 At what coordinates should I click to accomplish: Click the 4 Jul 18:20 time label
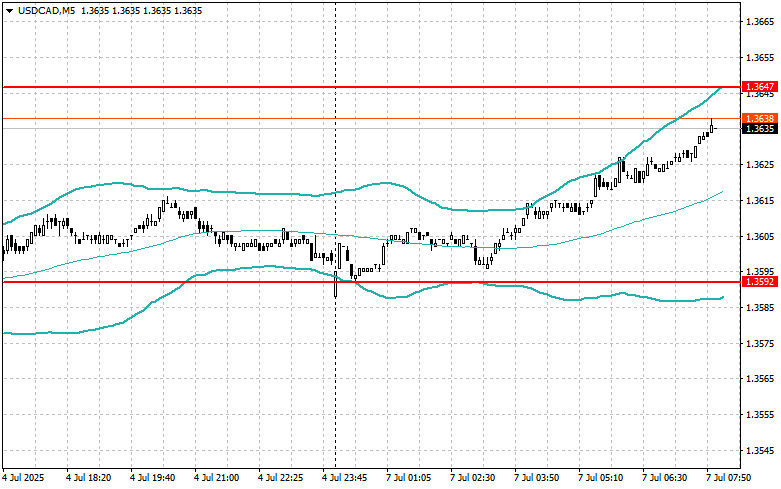pyautogui.click(x=89, y=478)
